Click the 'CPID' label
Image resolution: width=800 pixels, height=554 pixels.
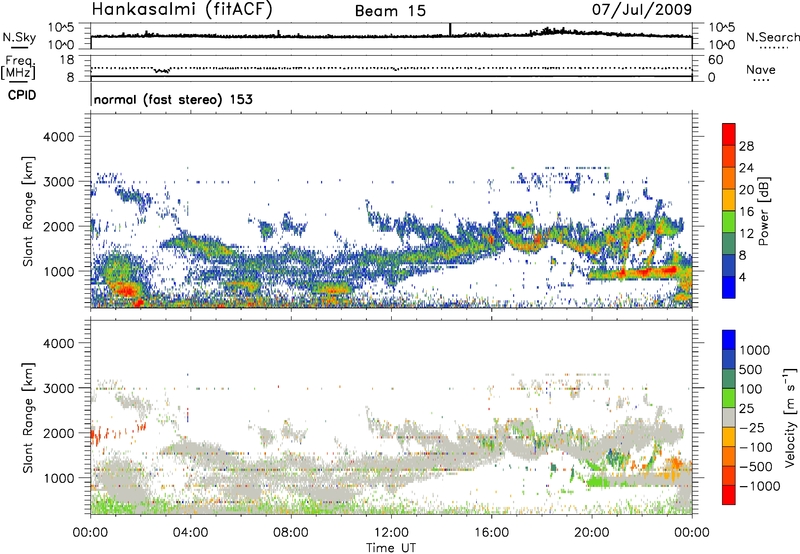tap(22, 95)
